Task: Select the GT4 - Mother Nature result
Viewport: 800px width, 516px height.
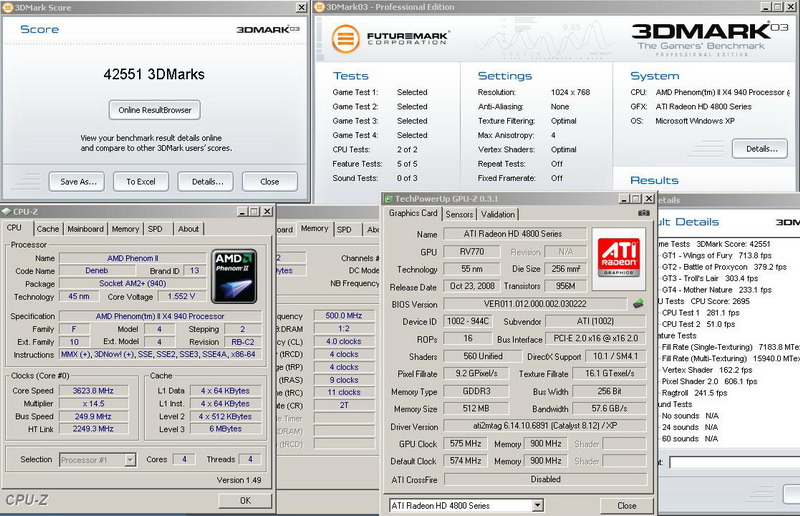Action: pyautogui.click(x=716, y=290)
